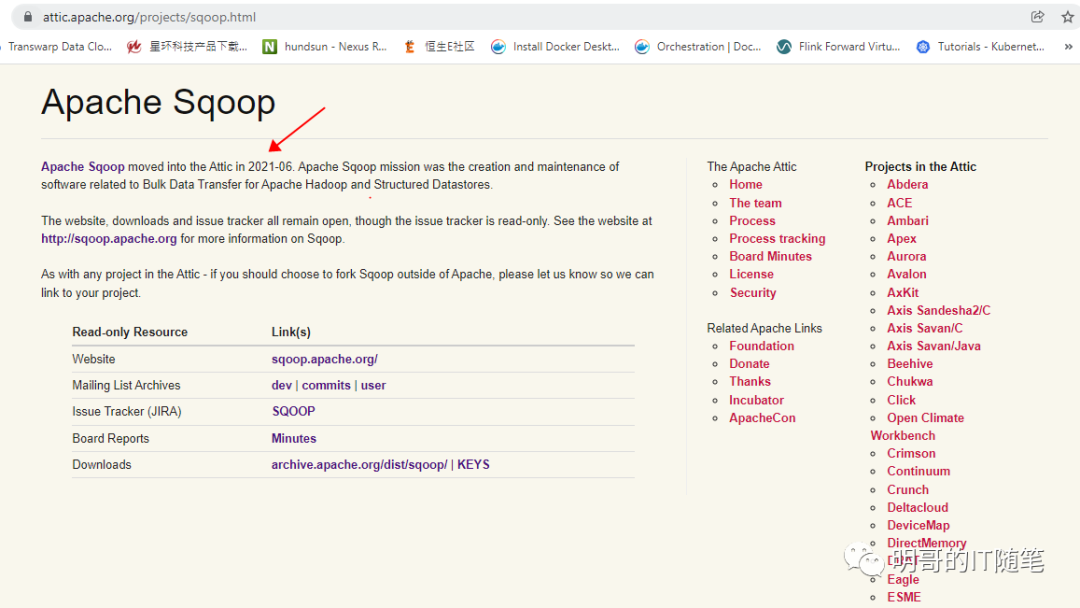Open the Process link in Attic menu

pyautogui.click(x=752, y=221)
